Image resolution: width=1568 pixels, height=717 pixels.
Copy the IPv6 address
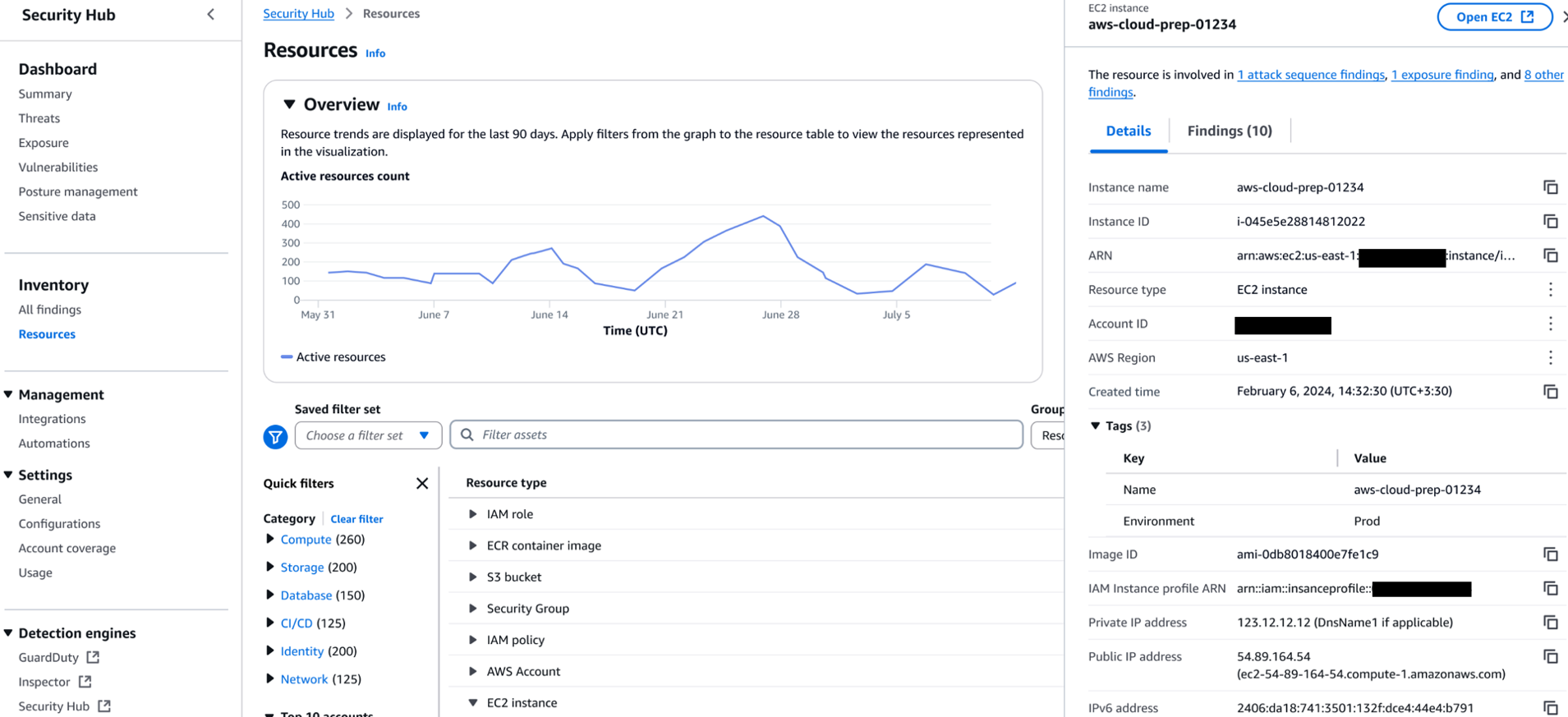1550,707
